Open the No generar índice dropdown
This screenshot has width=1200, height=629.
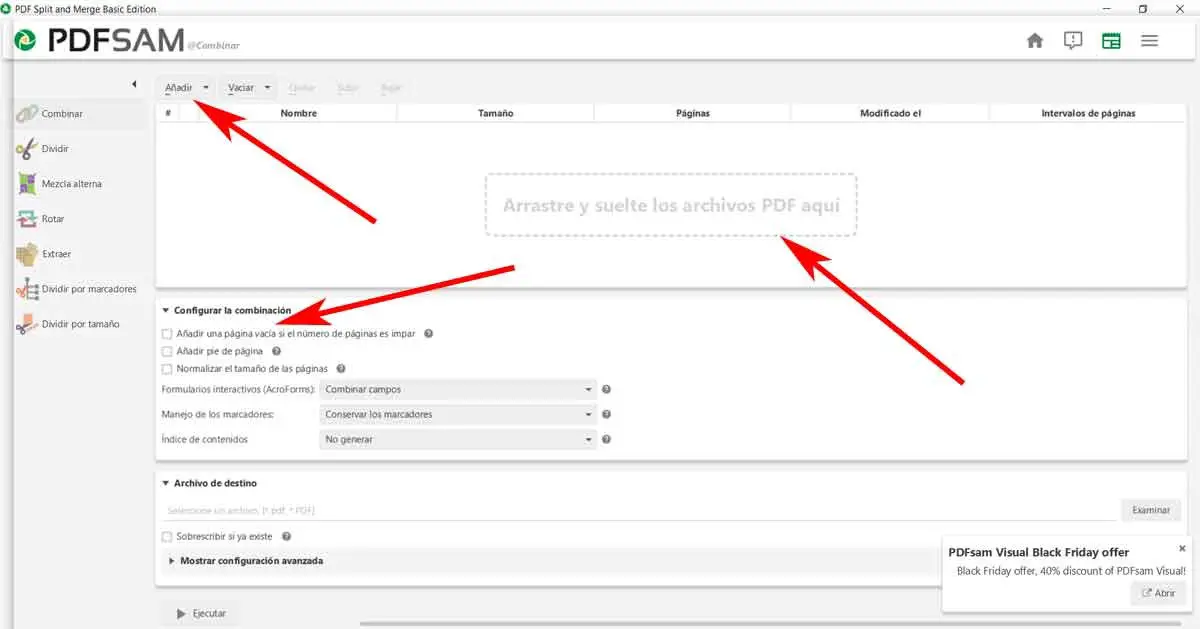tap(458, 439)
